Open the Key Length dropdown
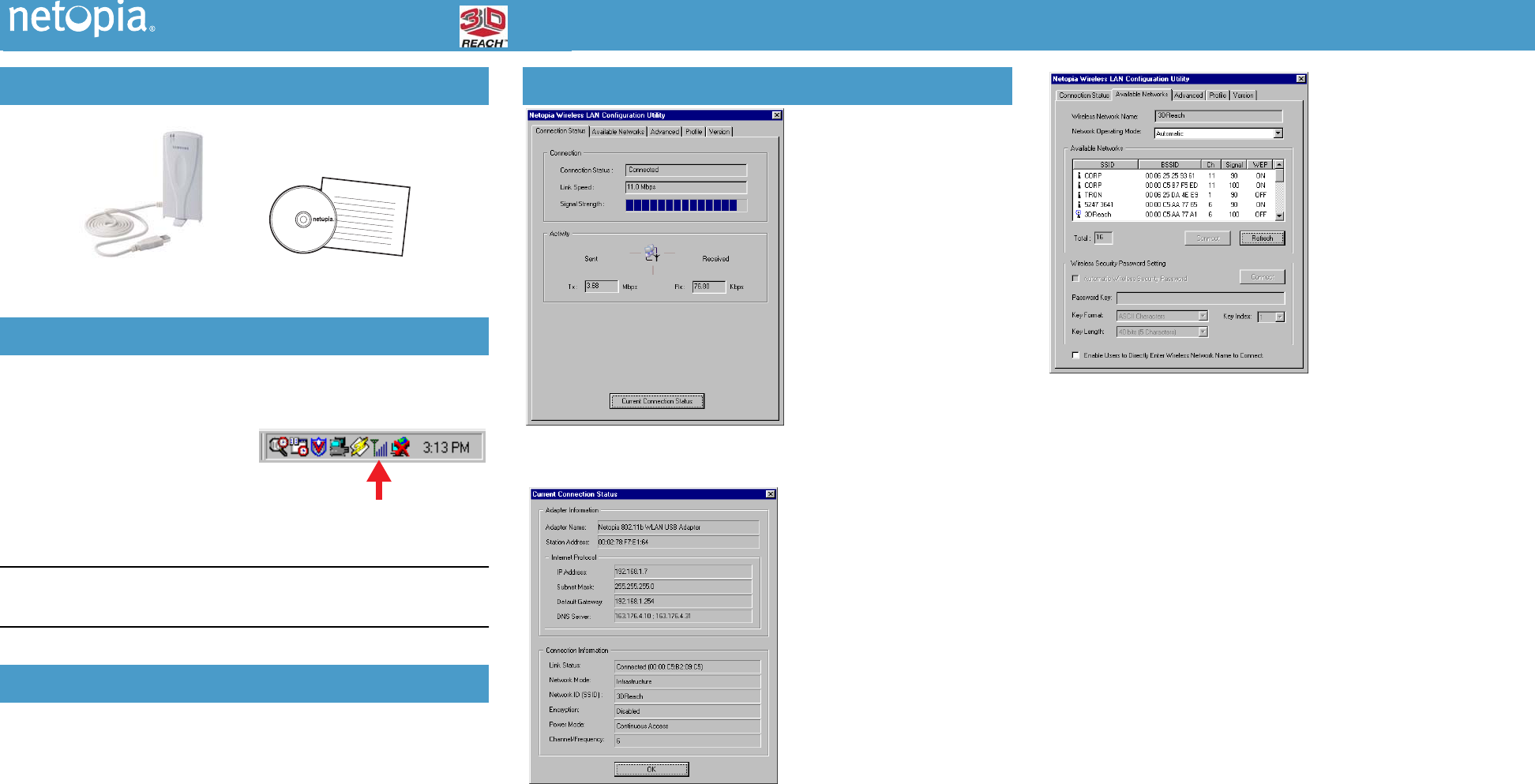 pos(1203,332)
